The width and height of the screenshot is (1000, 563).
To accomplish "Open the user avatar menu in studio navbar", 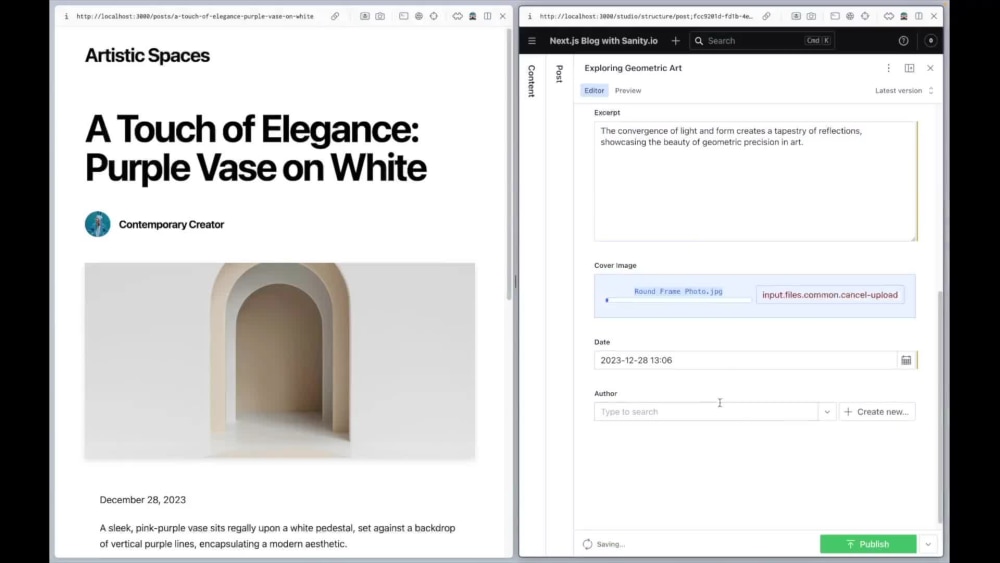I will point(930,41).
